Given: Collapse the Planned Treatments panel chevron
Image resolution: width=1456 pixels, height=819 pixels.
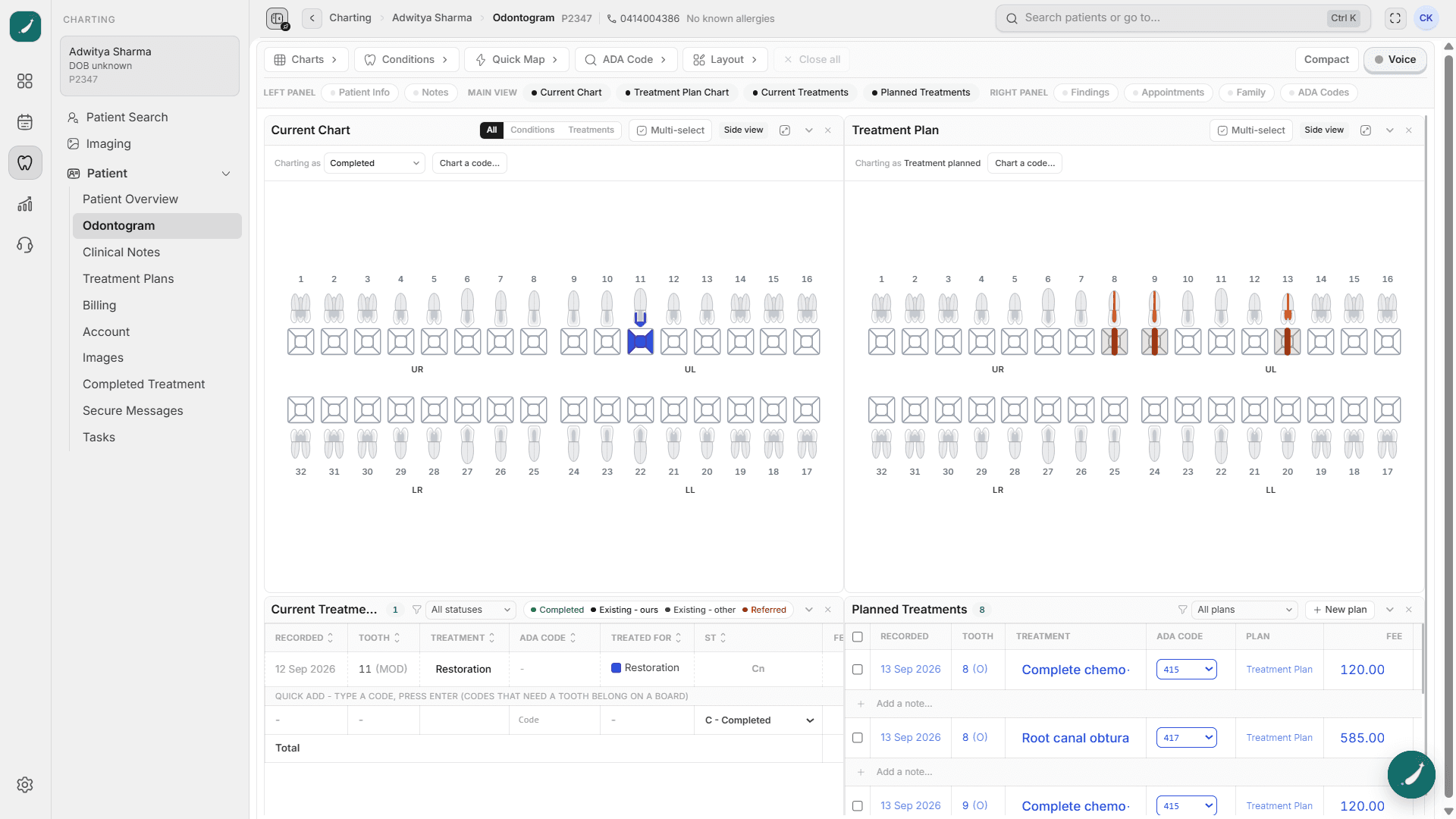Looking at the screenshot, I should tap(1390, 610).
